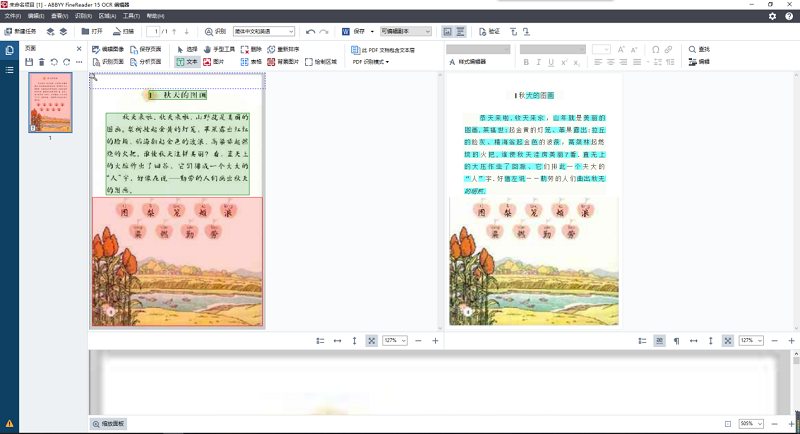This screenshot has height=434, width=800.
Task: Open the 查看 (View) menu
Action: (59, 16)
